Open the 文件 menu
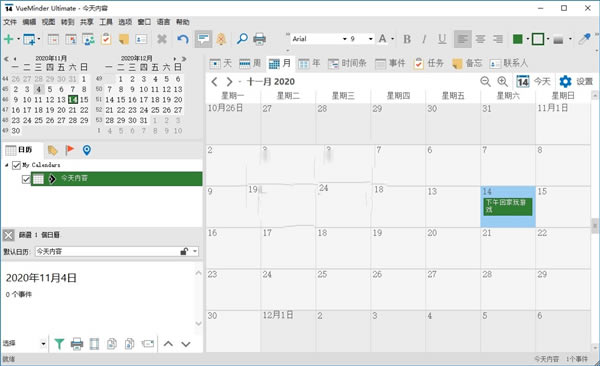The image size is (600, 366). coord(10,22)
